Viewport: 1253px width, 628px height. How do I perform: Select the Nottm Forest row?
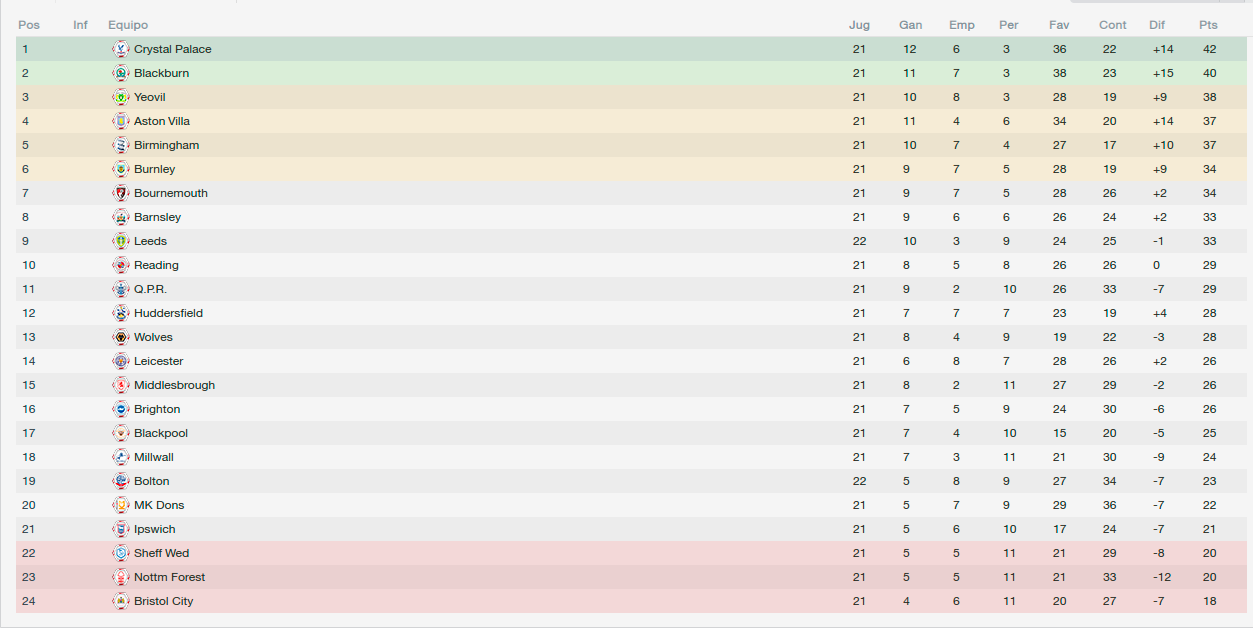[x=632, y=577]
